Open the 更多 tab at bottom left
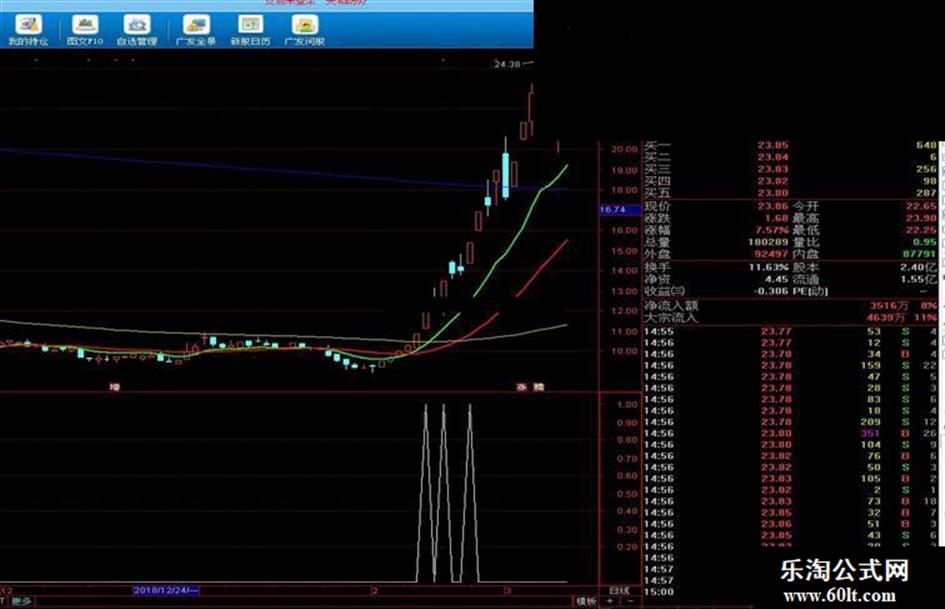 [21, 601]
